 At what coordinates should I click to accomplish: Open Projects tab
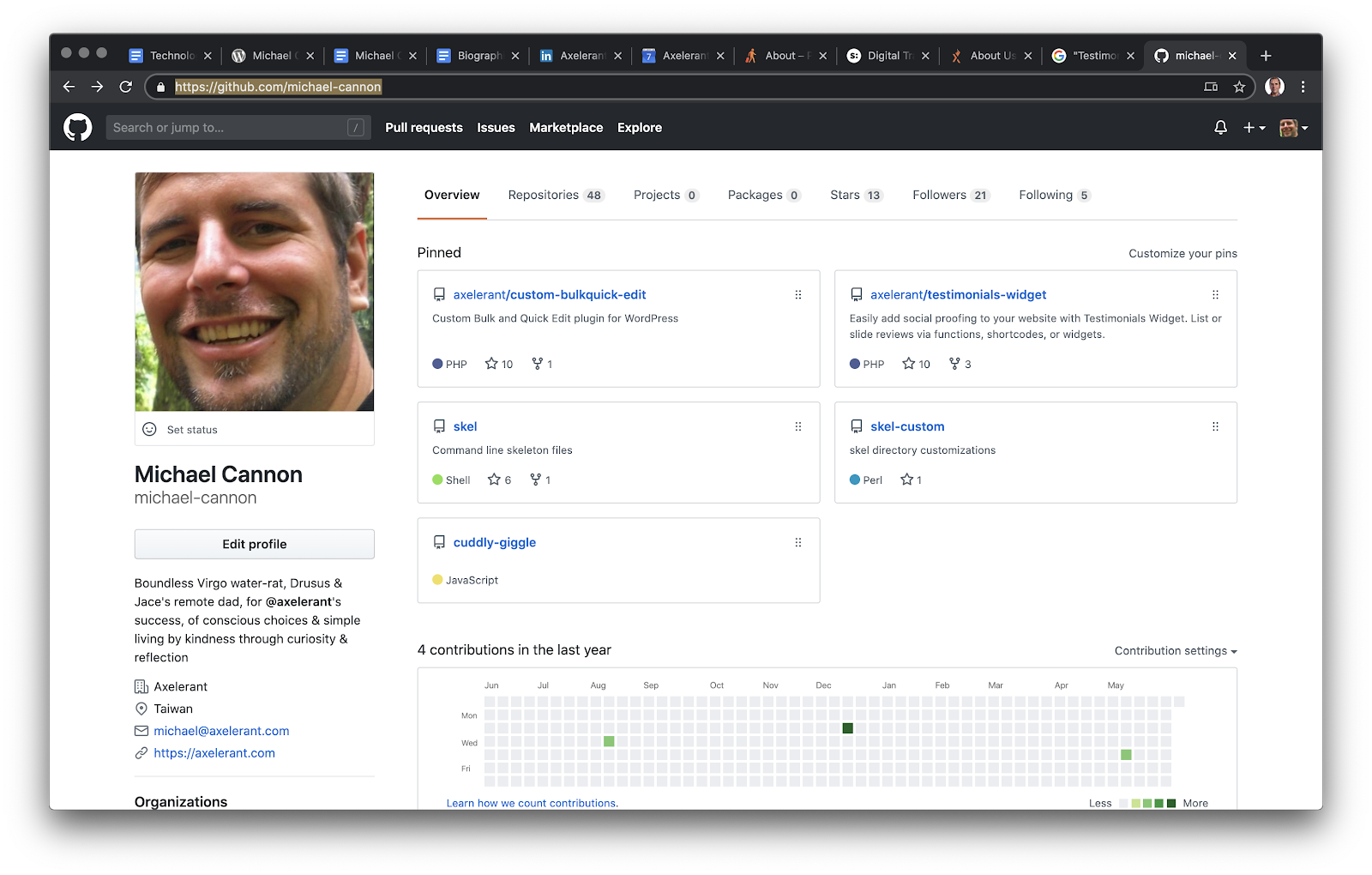pos(666,195)
